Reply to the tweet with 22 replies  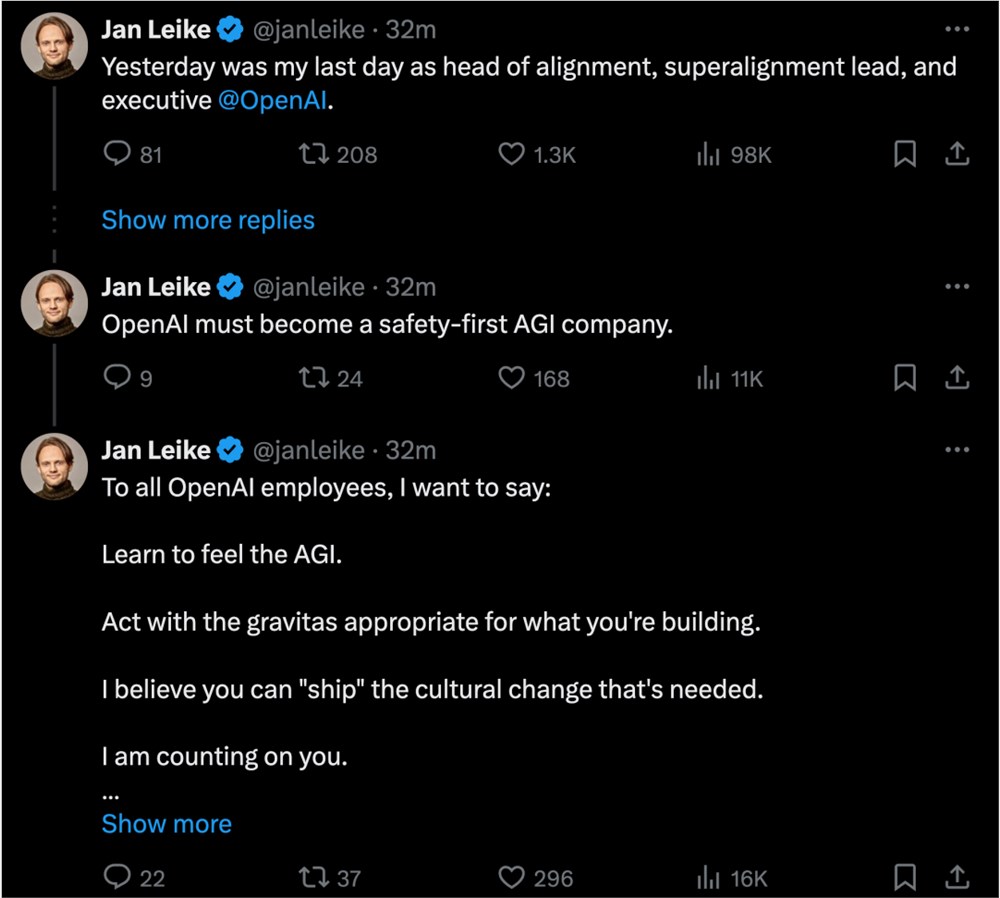tap(118, 878)
